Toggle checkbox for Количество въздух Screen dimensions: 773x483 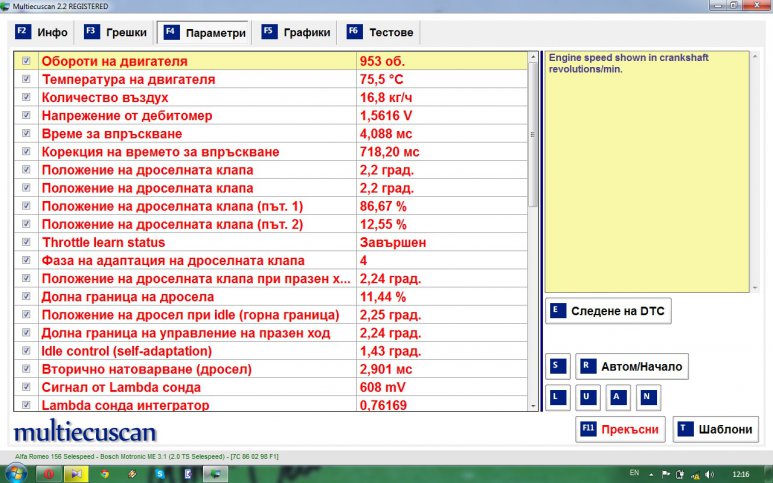click(x=26, y=98)
